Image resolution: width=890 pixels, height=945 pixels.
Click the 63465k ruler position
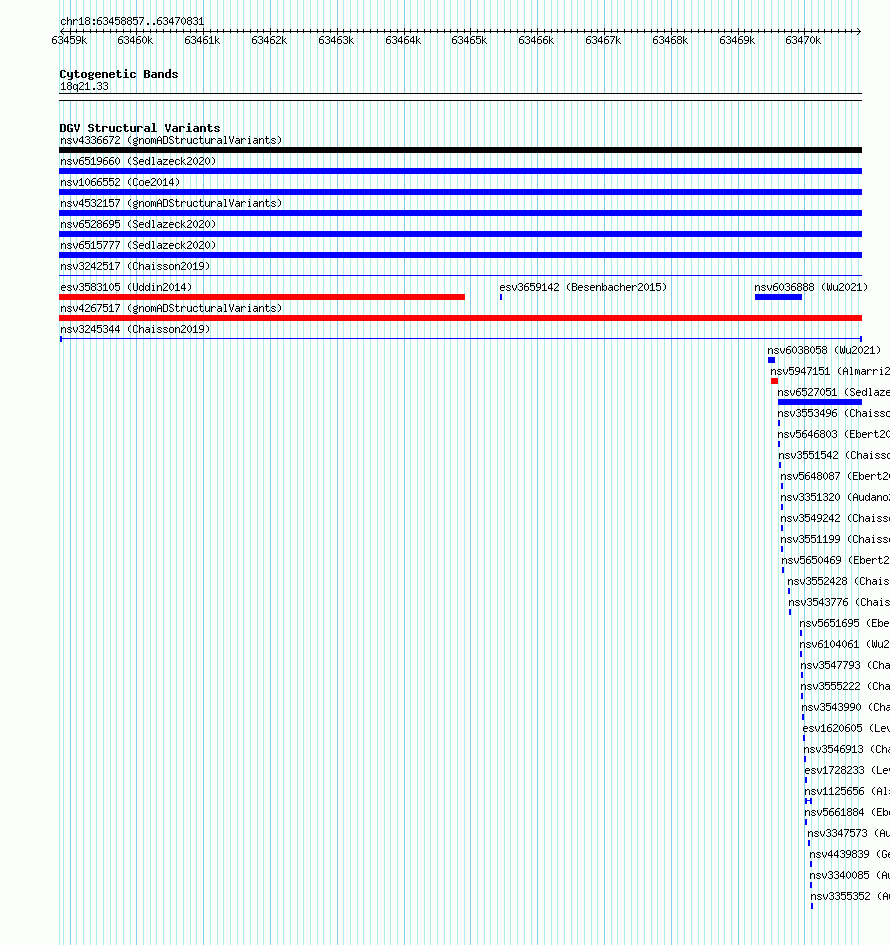pyautogui.click(x=469, y=40)
